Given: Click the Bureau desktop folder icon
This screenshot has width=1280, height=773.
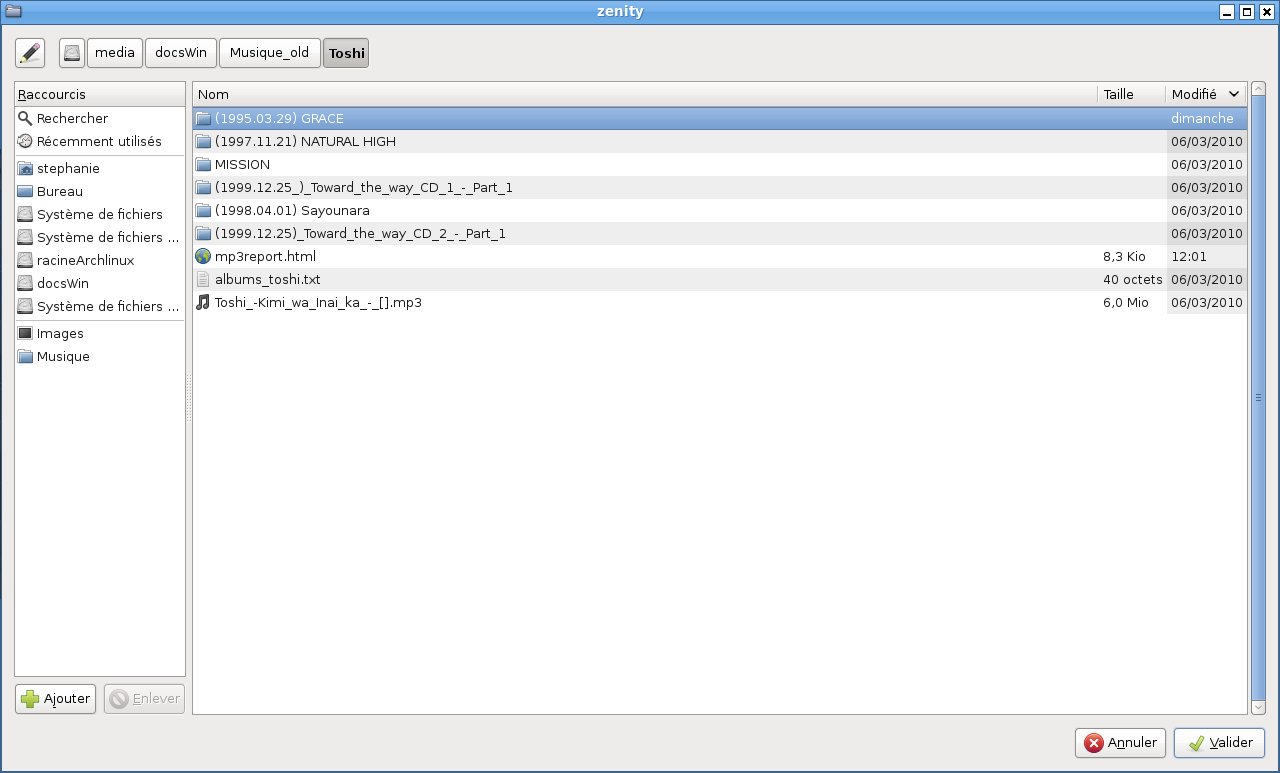Looking at the screenshot, I should point(25,191).
